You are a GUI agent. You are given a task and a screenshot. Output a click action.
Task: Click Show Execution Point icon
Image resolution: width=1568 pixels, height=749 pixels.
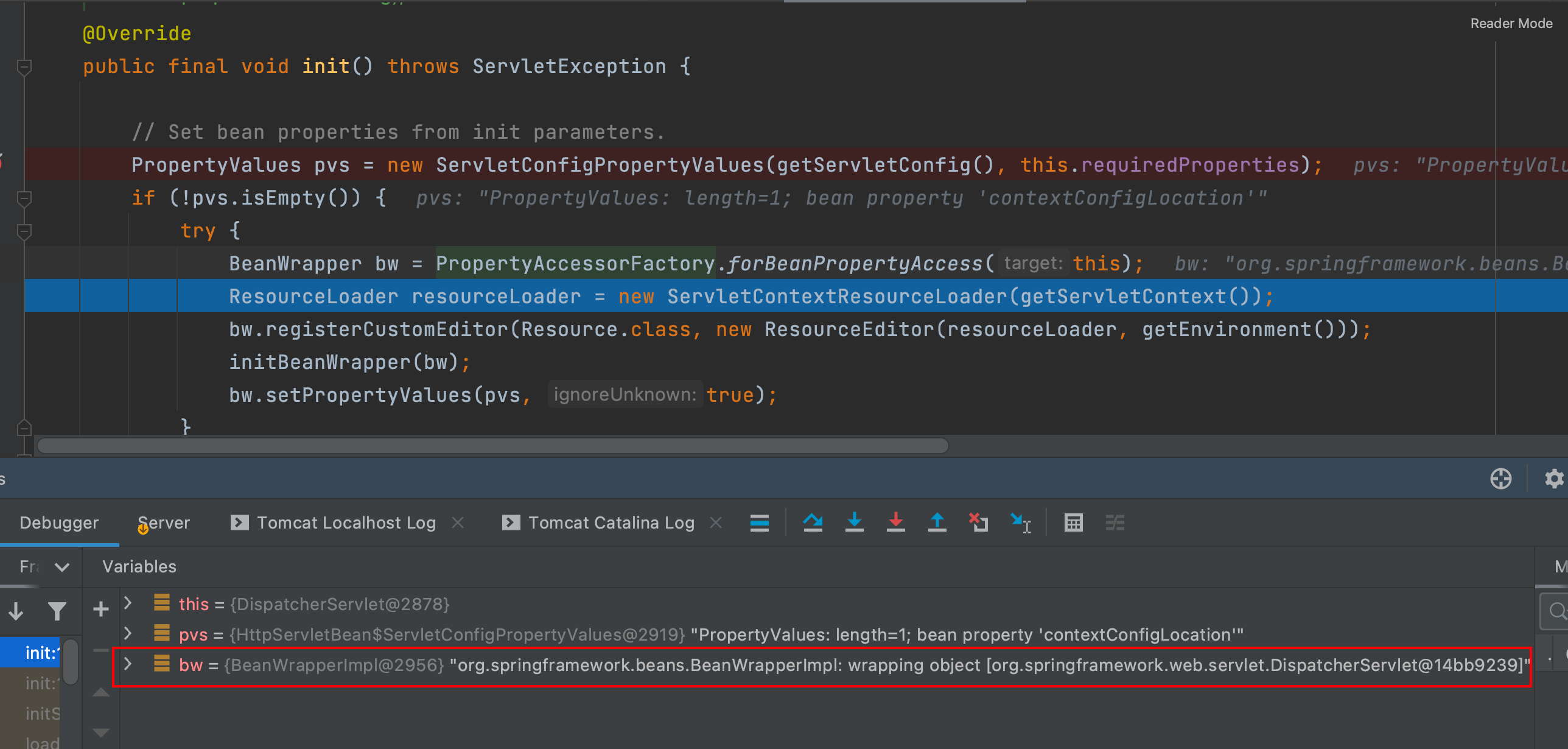tap(759, 522)
